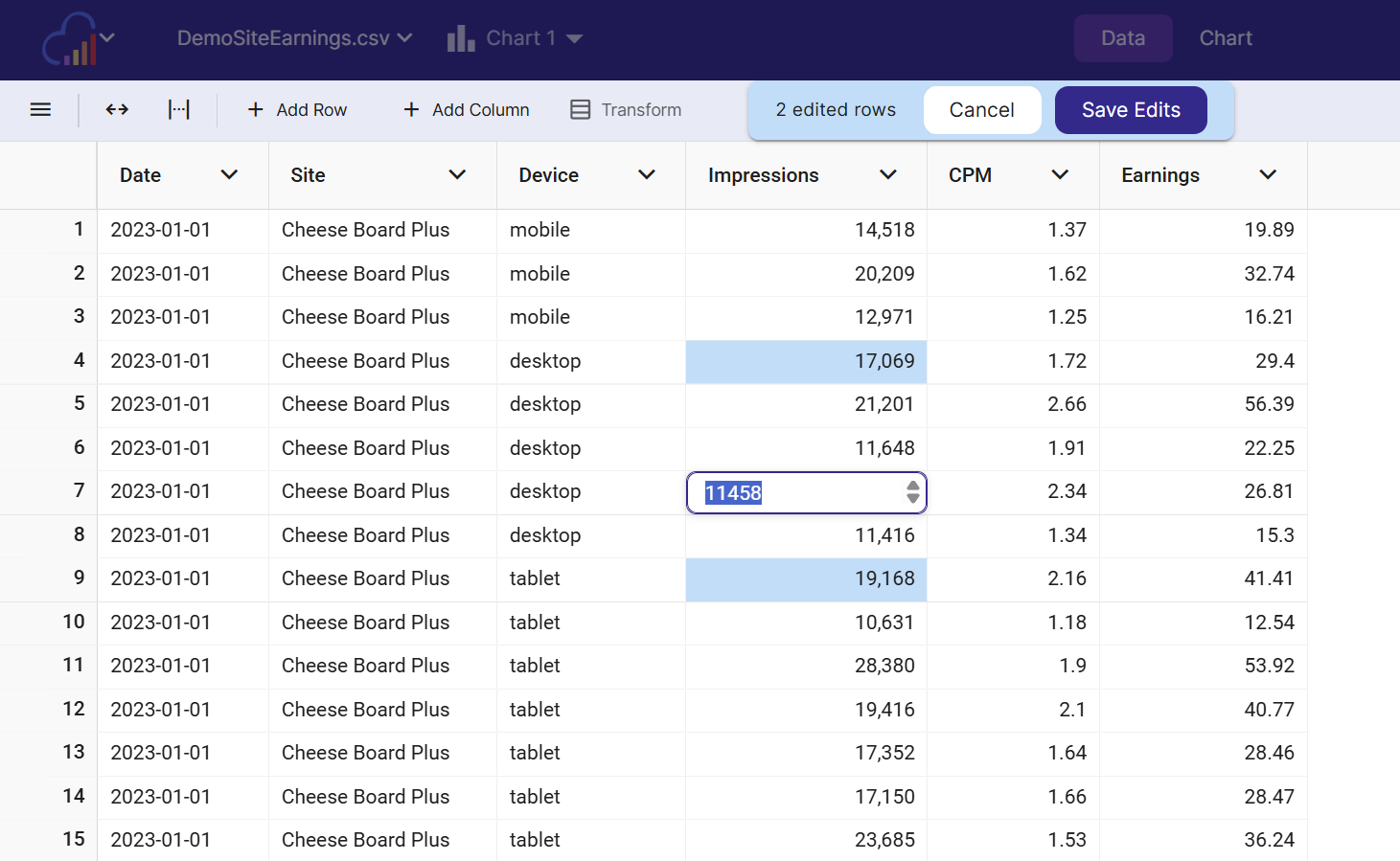Click Add Row button
Image resolution: width=1400 pixels, height=861 pixels.
pyautogui.click(x=297, y=110)
